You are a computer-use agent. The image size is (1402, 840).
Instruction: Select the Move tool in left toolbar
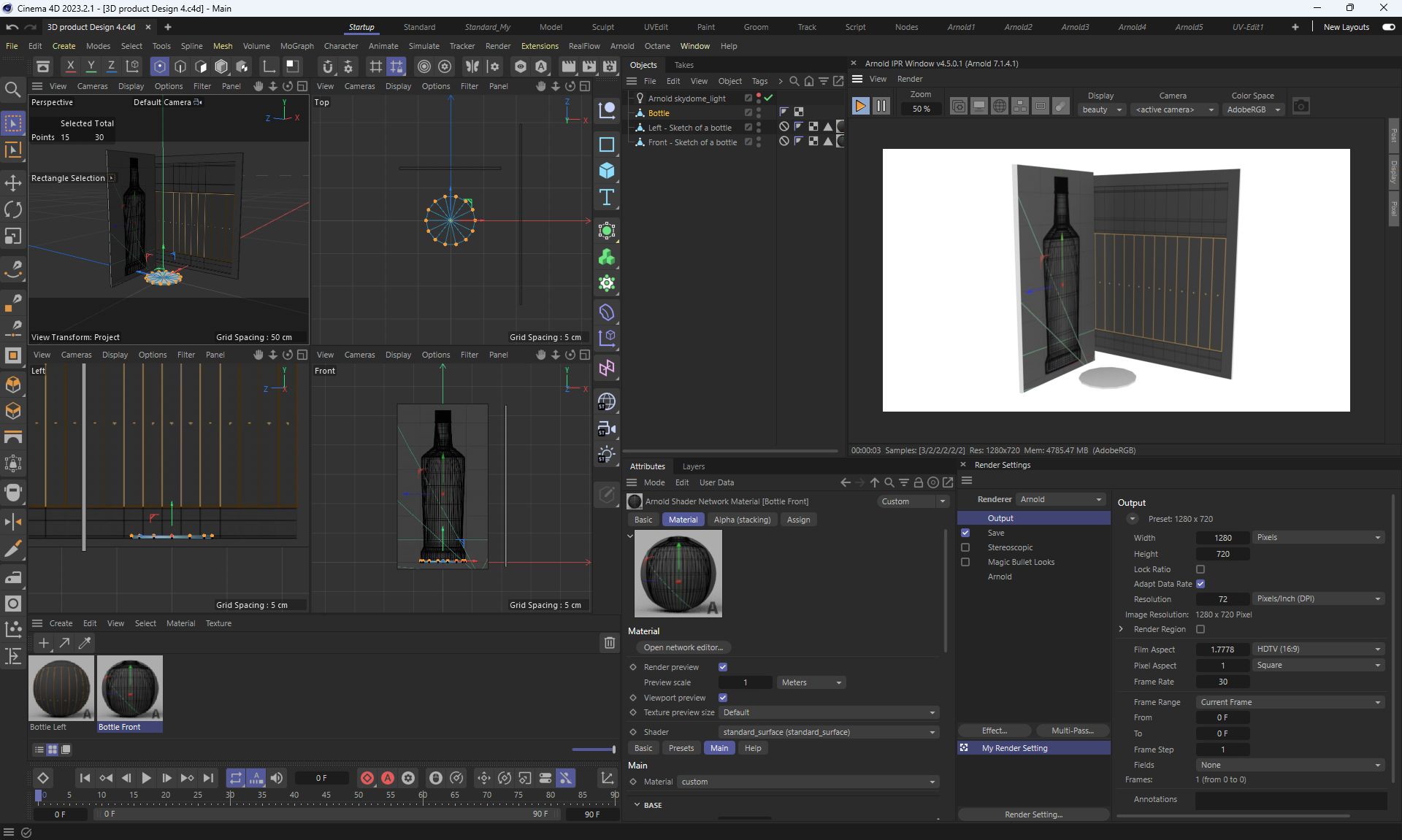(13, 182)
